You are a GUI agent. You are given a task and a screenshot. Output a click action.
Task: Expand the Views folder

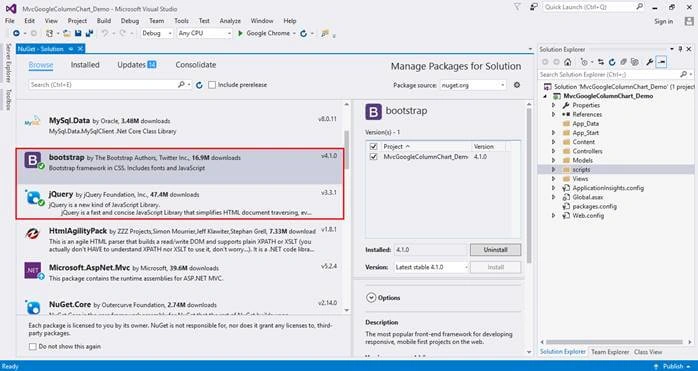(x=553, y=179)
